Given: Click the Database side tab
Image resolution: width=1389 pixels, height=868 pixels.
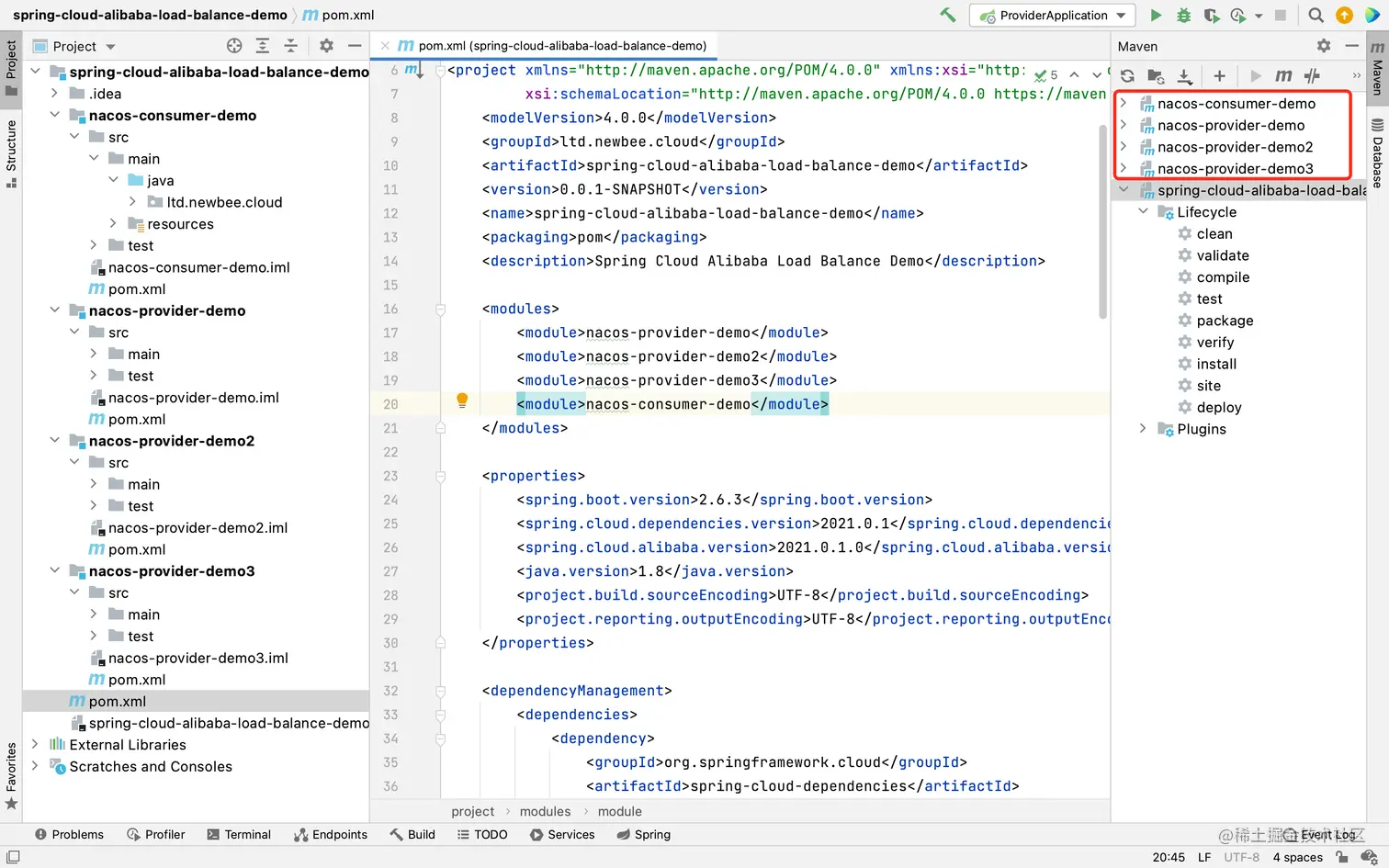Looking at the screenshot, I should click(1377, 152).
